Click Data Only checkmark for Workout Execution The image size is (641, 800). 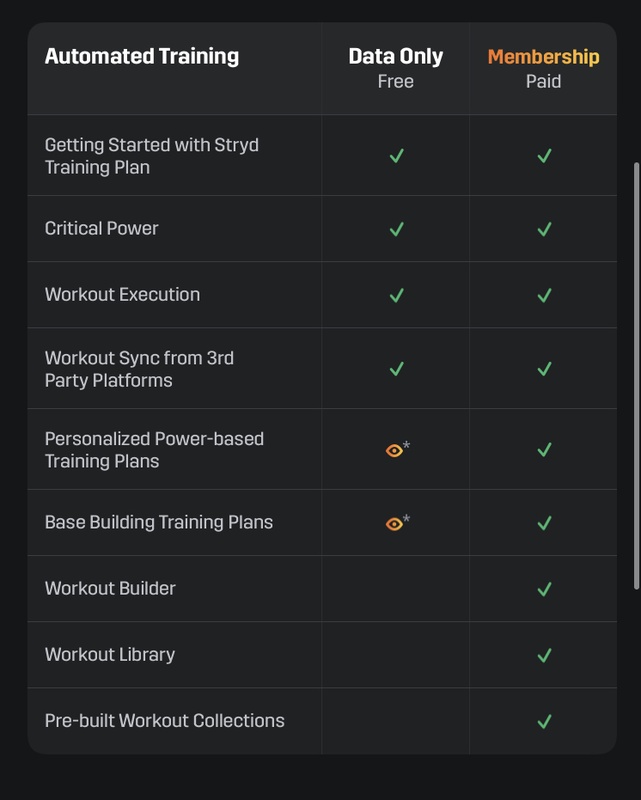pyautogui.click(x=396, y=295)
